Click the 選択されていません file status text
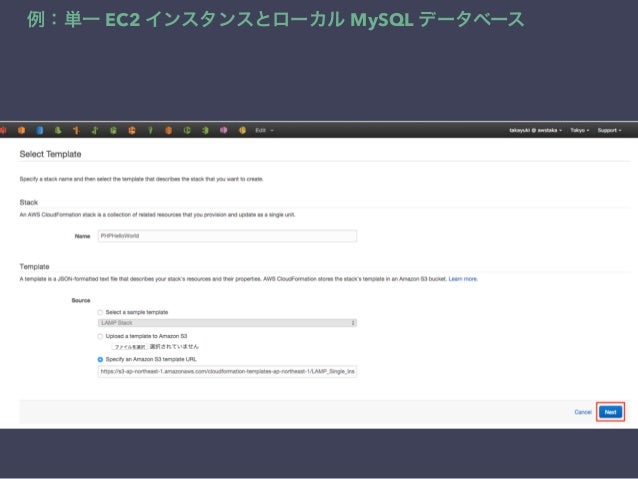The height and width of the screenshot is (479, 638). [174, 347]
